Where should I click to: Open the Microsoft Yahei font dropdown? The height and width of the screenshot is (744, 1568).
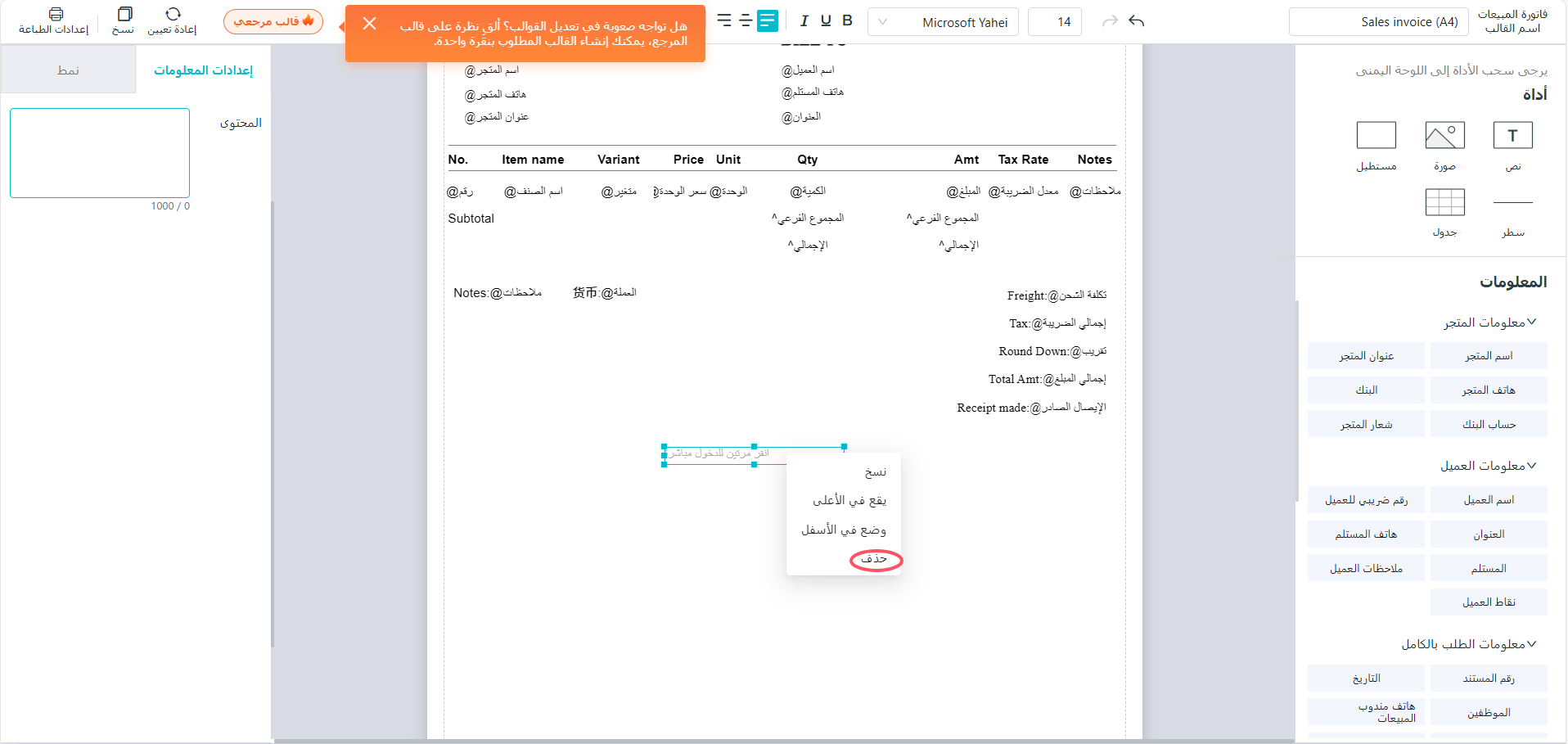click(x=943, y=22)
